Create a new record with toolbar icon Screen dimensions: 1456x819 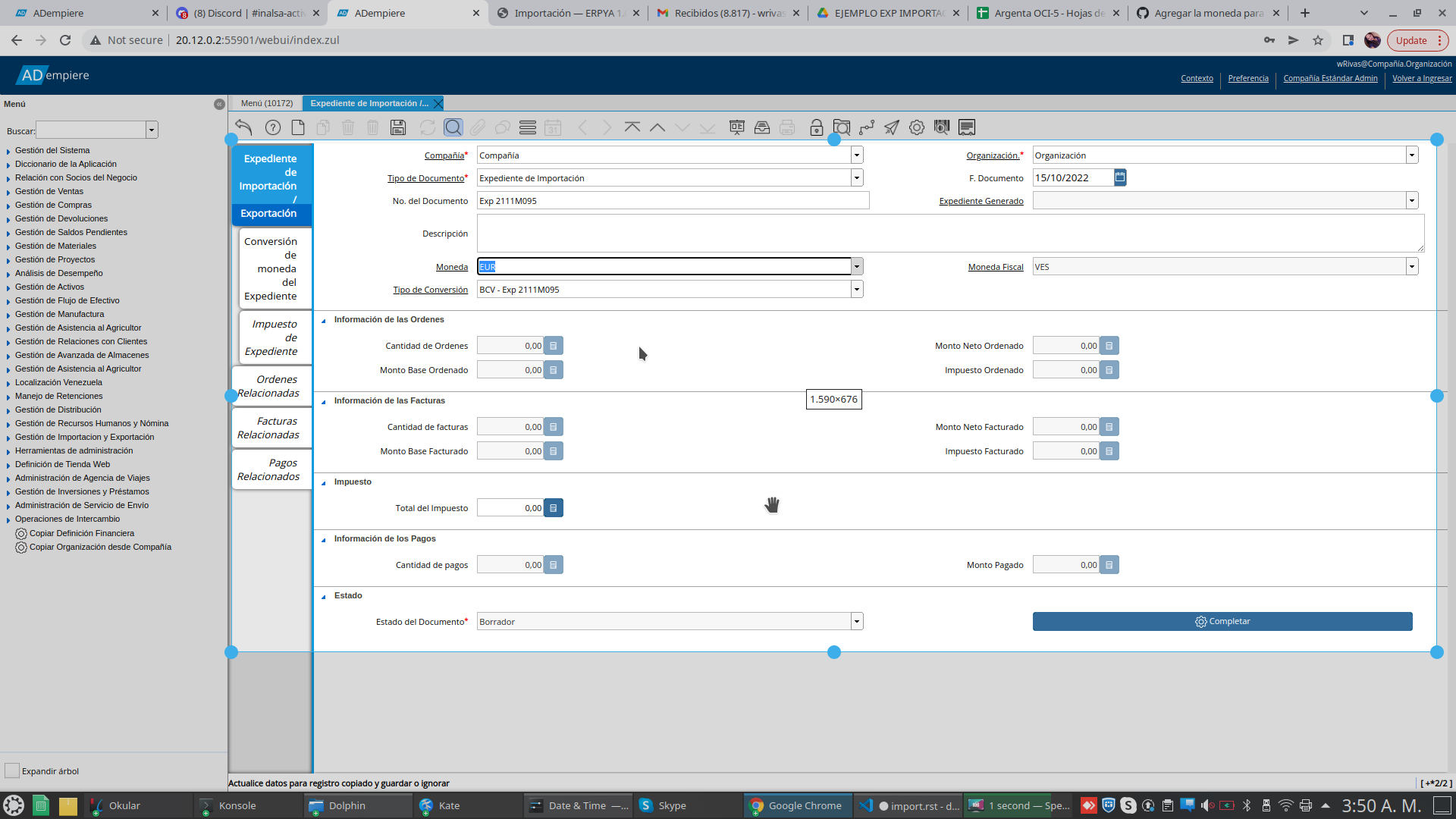click(298, 127)
